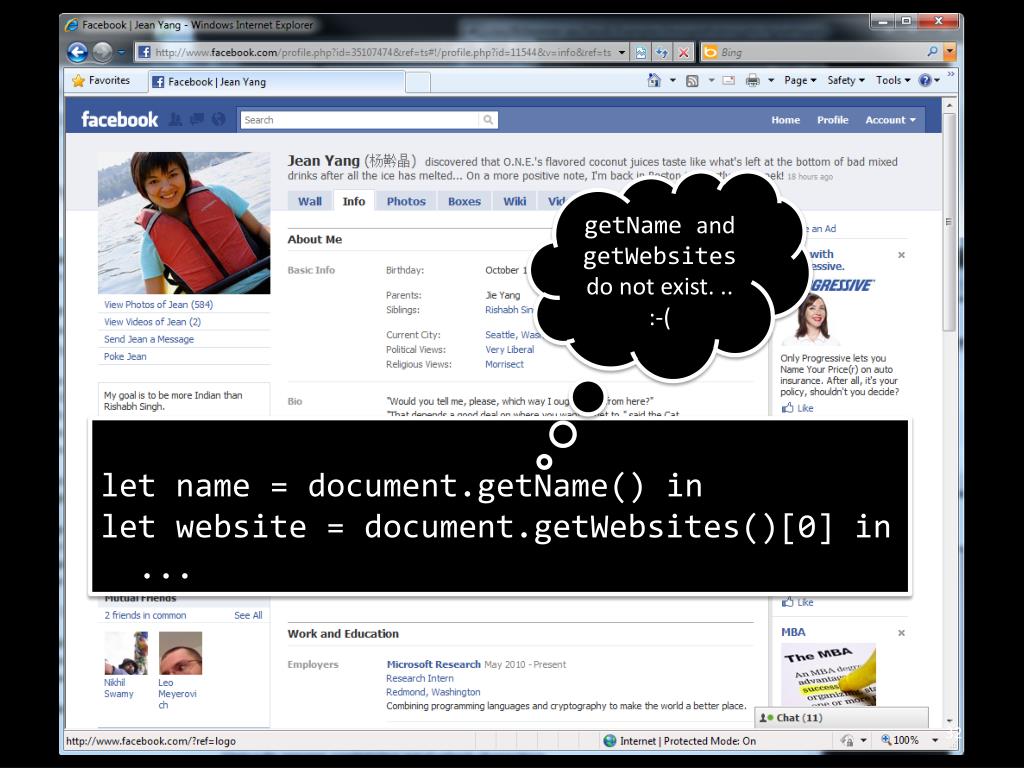Close the Progressive ad
This screenshot has width=1024, height=768.
tap(901, 255)
